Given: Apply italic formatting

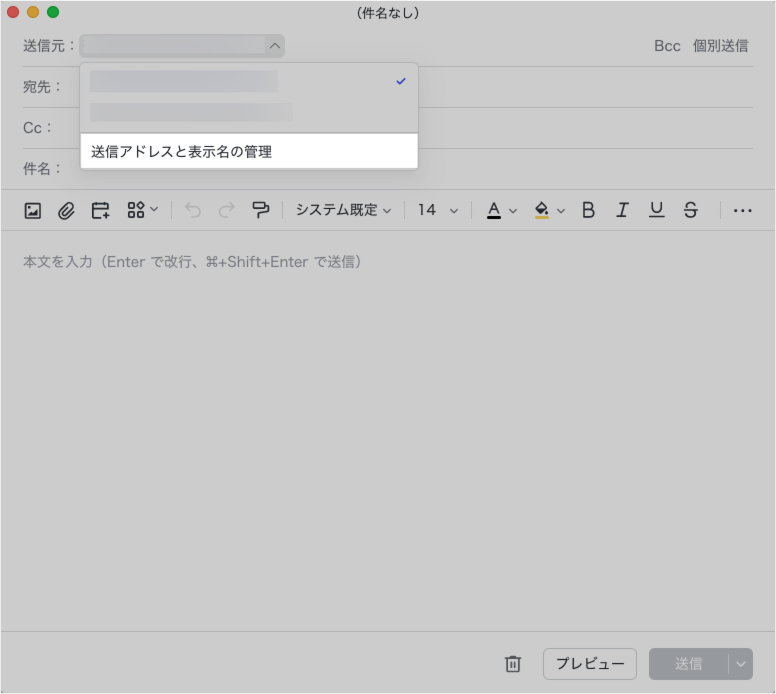Looking at the screenshot, I should pos(622,210).
